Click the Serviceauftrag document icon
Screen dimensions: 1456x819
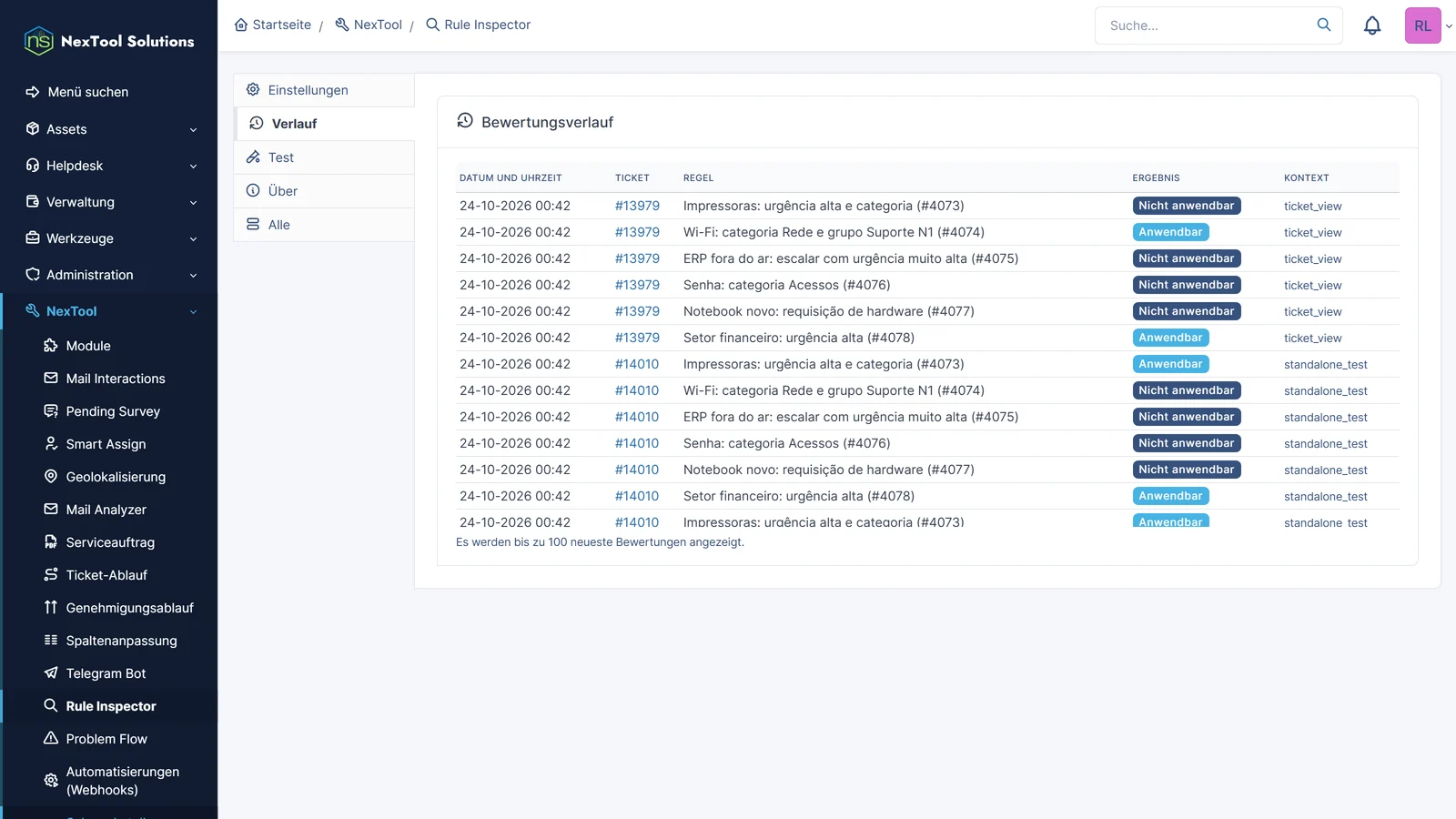[x=51, y=542]
